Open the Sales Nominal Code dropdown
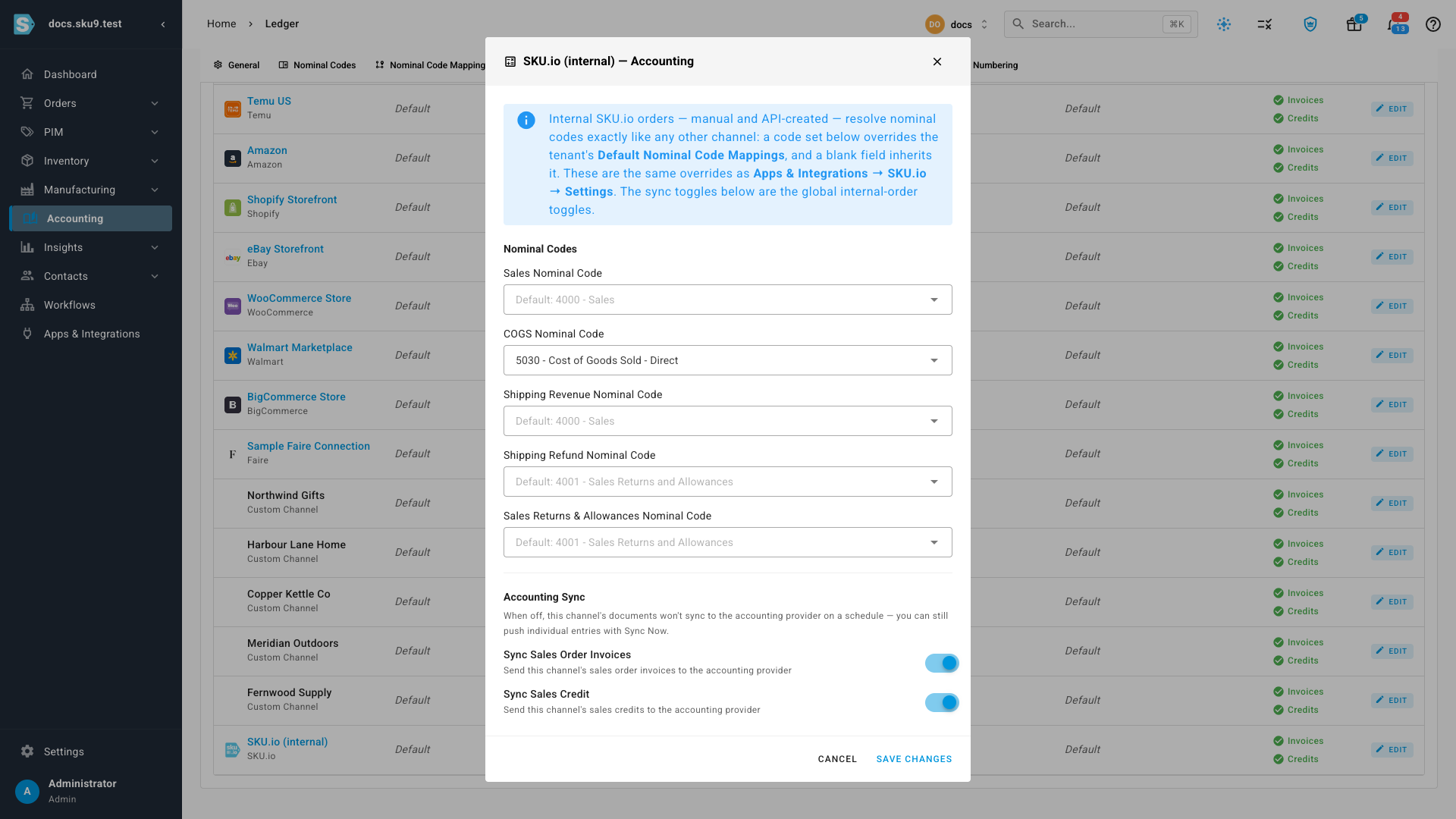The width and height of the screenshot is (1456, 819). click(728, 300)
